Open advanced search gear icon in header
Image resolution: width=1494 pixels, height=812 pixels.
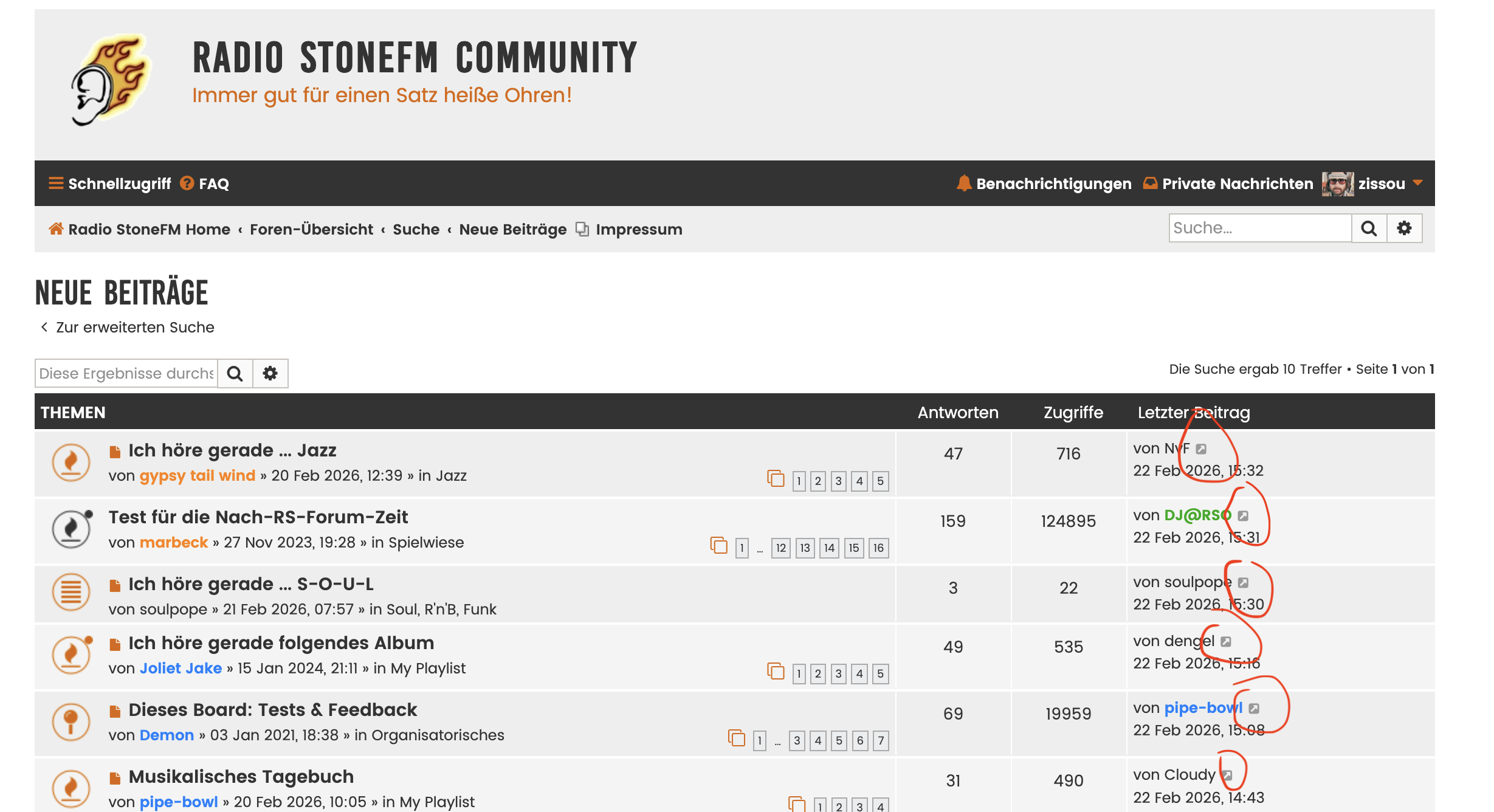click(1404, 229)
